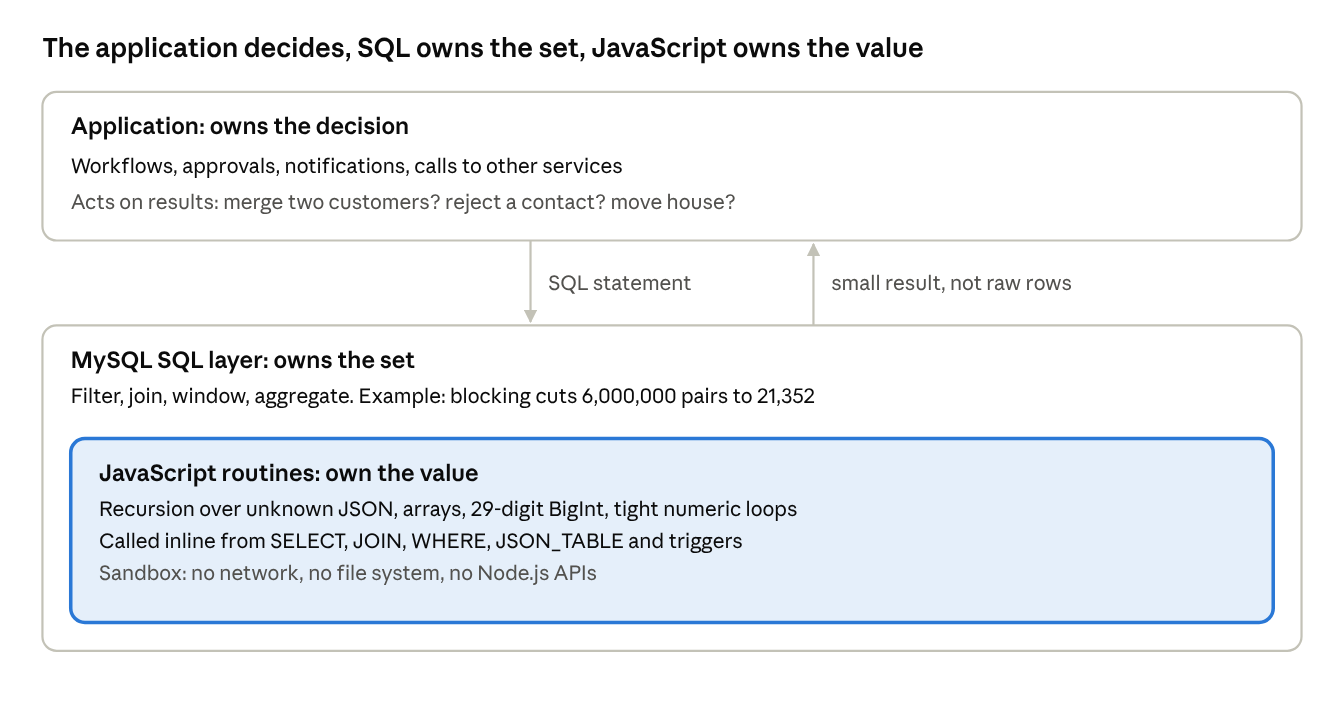This screenshot has height=706, width=1344.
Task: Select the 'Filter, join, window, aggregate' example line
Action: [x=443, y=396]
